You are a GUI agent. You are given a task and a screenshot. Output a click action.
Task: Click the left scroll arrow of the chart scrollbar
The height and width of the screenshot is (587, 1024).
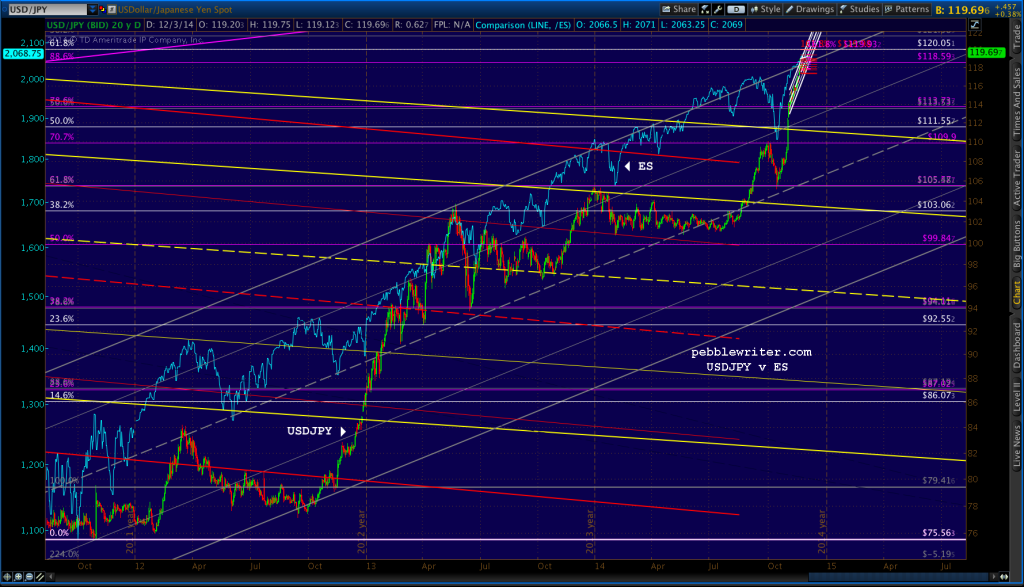pyautogui.click(x=50, y=577)
